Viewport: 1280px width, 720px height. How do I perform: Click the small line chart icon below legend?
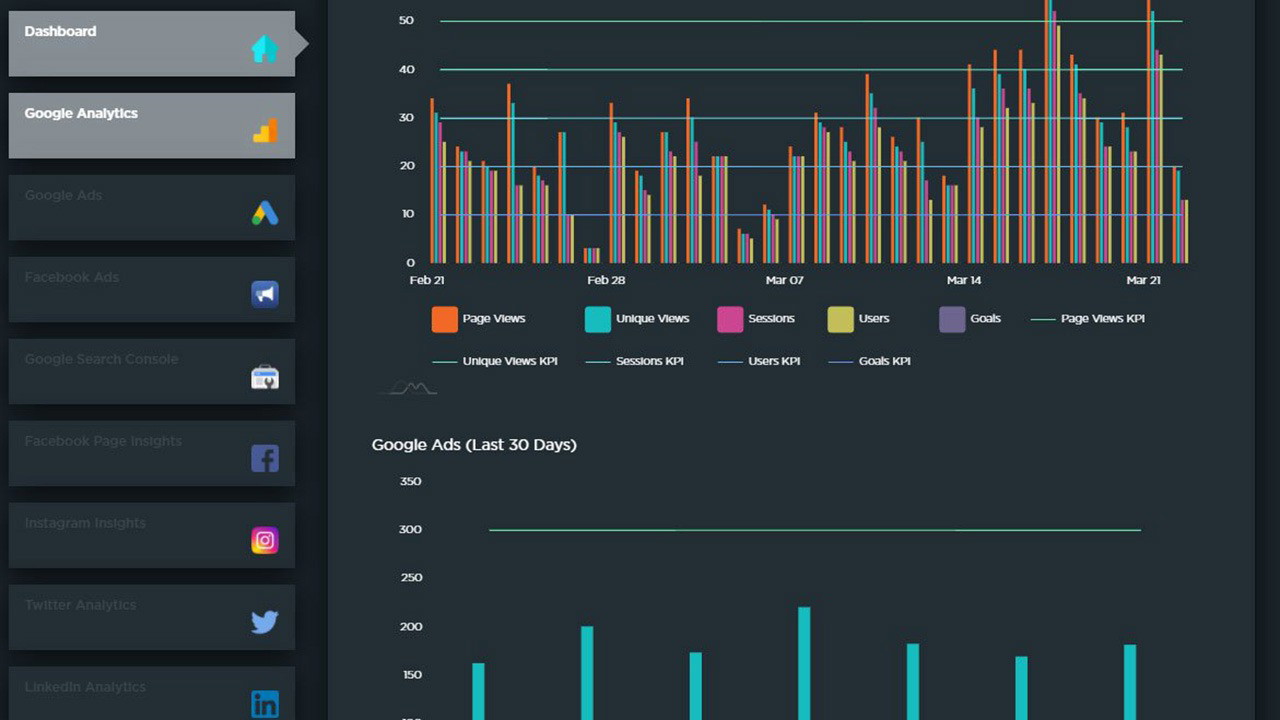408,388
